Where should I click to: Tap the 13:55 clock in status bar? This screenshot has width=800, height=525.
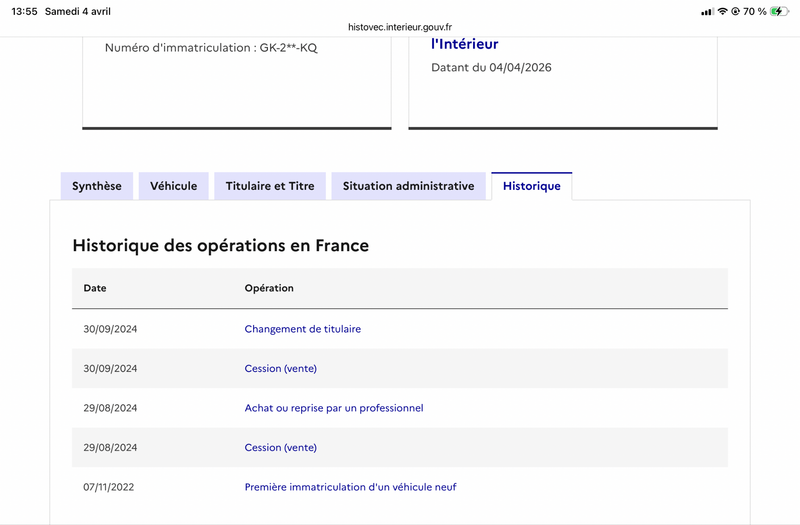tap(24, 11)
